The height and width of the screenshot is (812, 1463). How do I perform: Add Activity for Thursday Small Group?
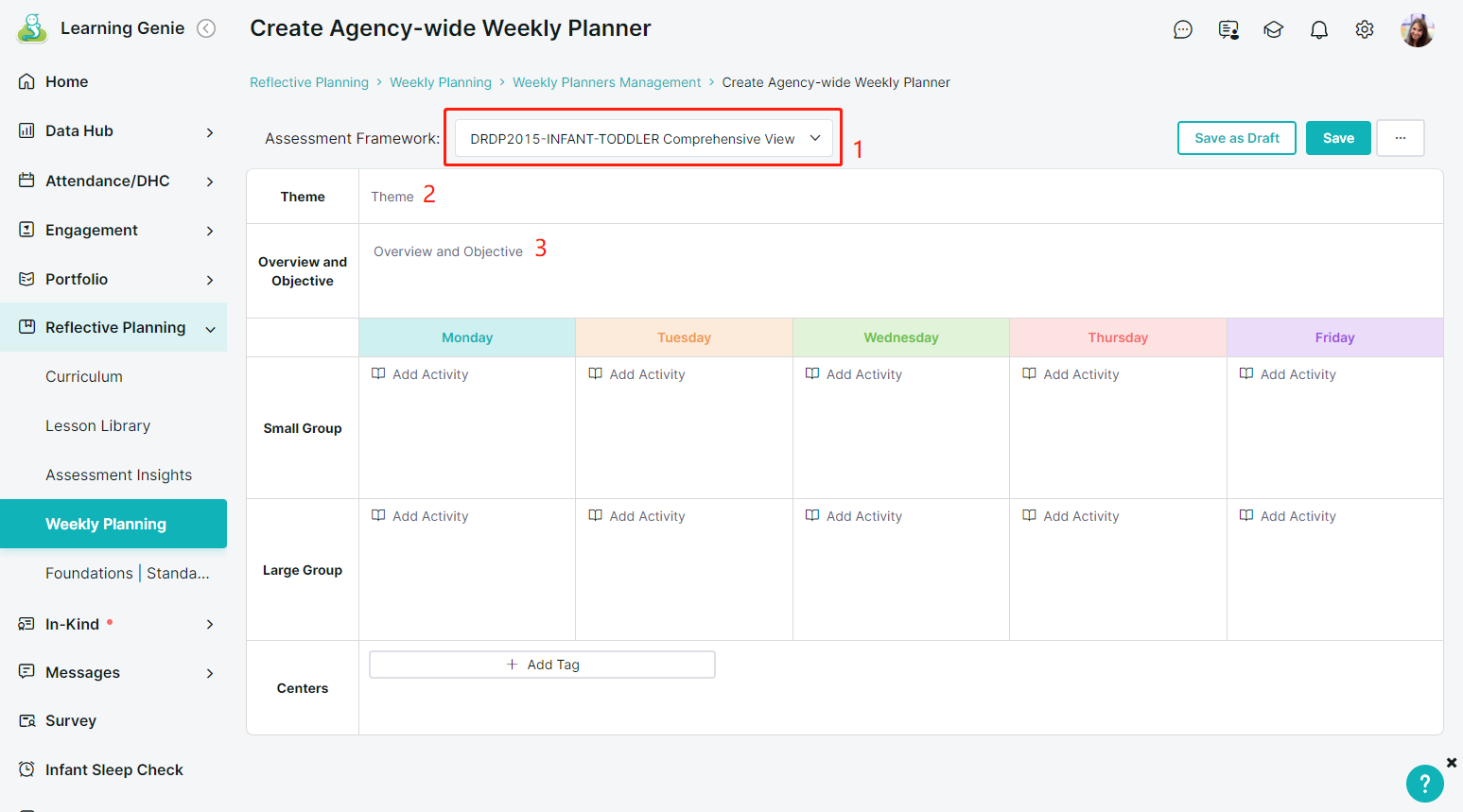1071,374
